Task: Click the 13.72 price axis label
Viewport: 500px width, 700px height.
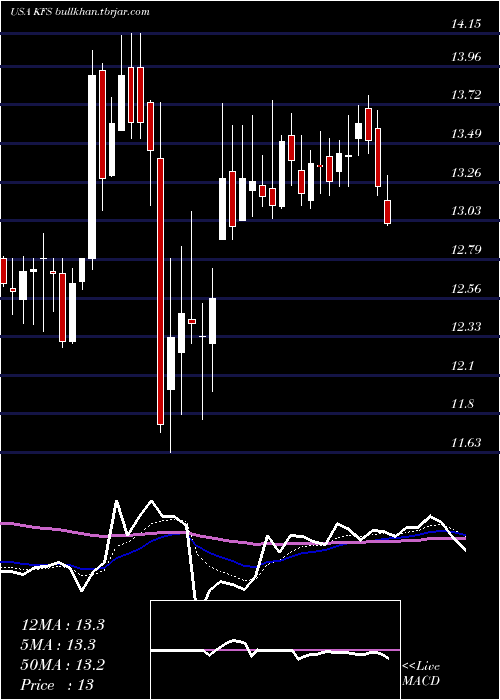Action: (x=467, y=95)
